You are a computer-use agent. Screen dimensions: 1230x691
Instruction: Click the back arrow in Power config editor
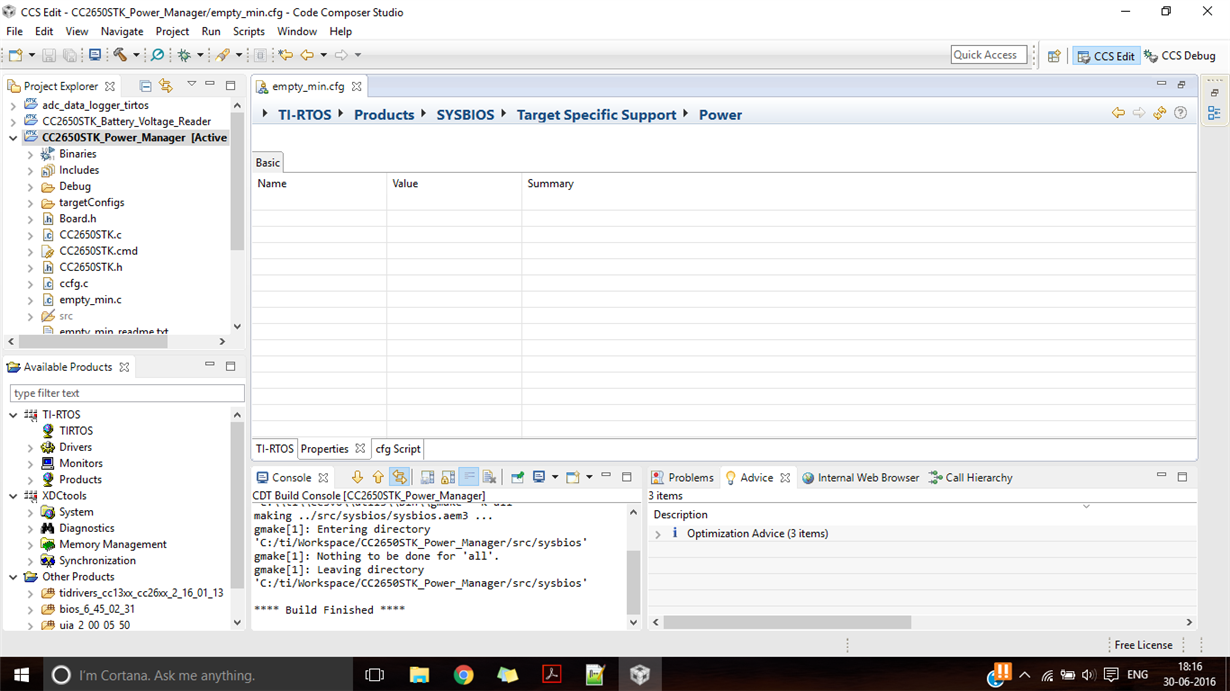coord(1118,113)
